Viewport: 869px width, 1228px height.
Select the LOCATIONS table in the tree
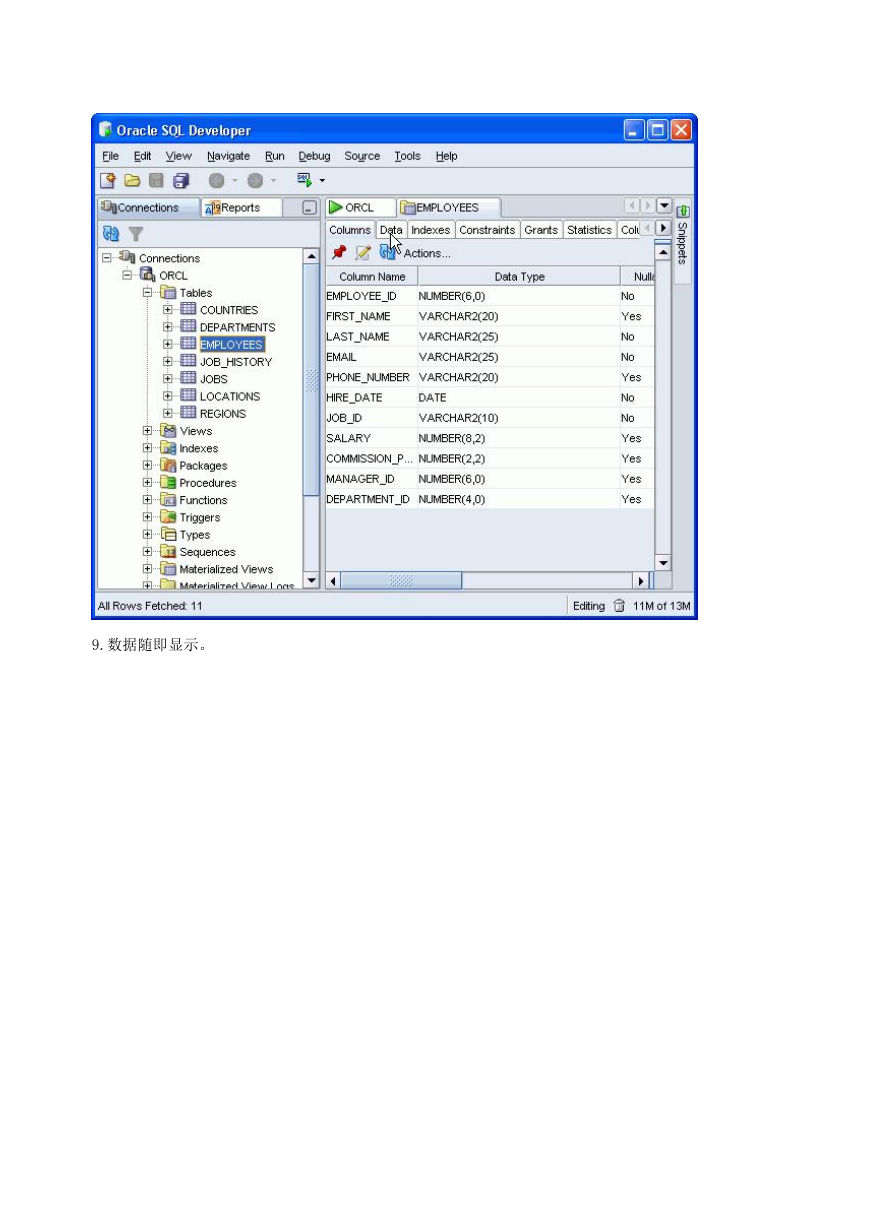tap(229, 396)
